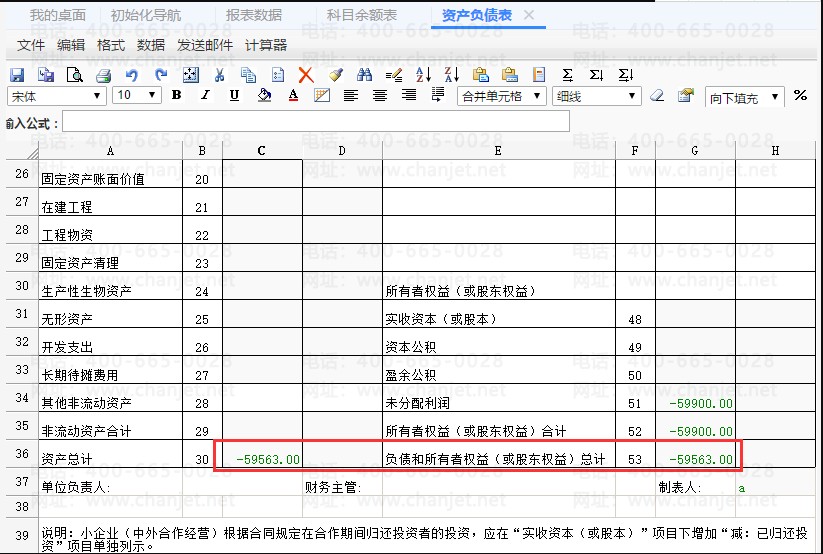Open the 发送邮件 menu
This screenshot has width=823, height=554.
pos(205,46)
